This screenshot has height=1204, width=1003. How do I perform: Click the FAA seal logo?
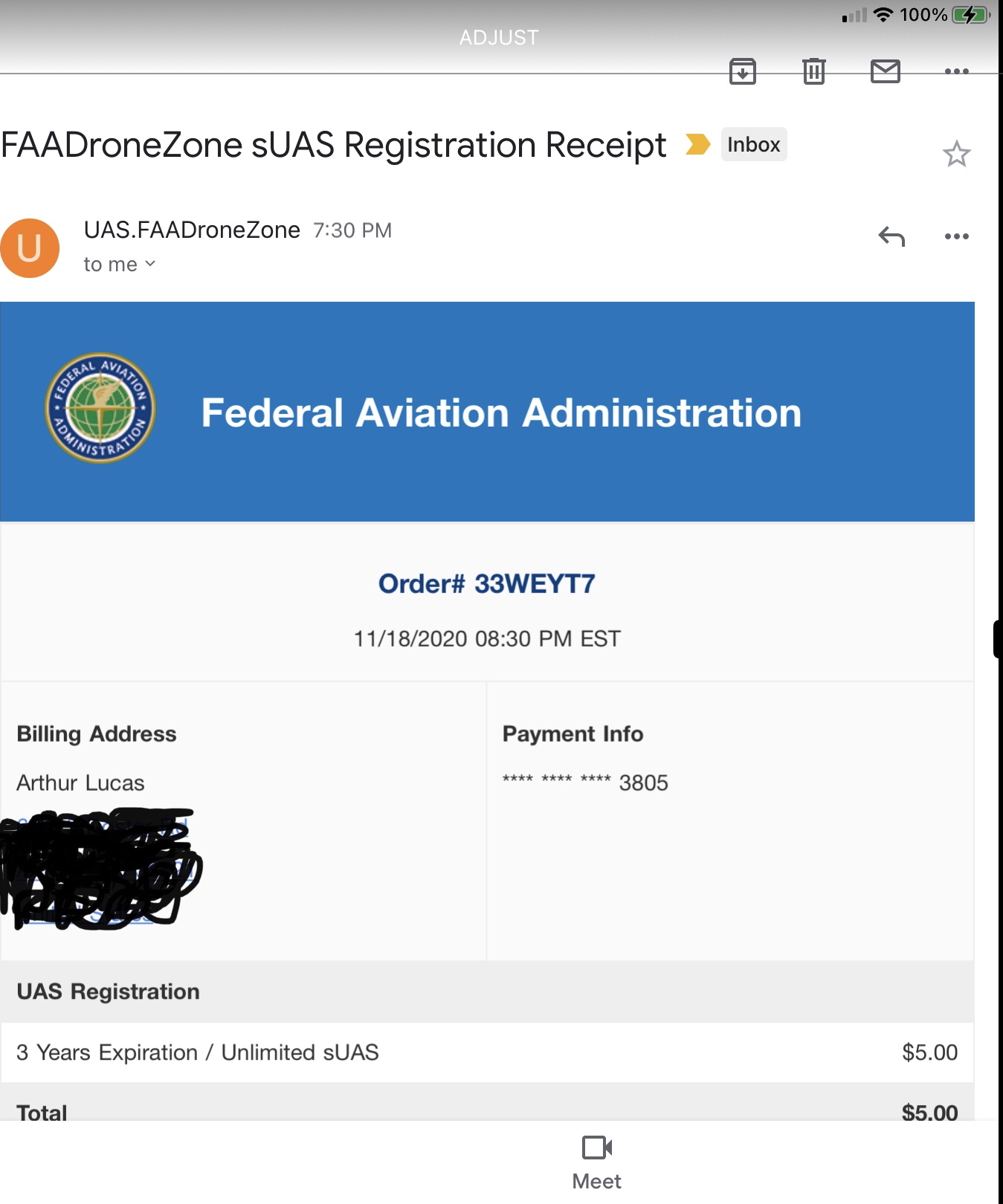point(100,407)
